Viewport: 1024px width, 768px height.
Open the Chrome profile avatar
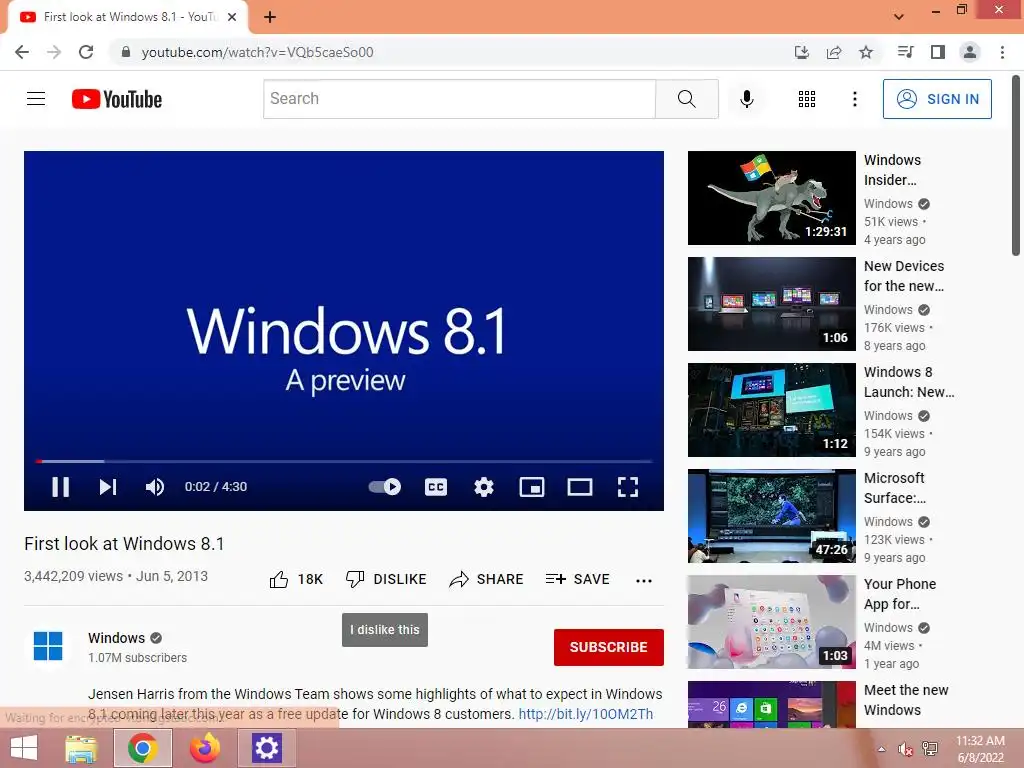(x=970, y=52)
